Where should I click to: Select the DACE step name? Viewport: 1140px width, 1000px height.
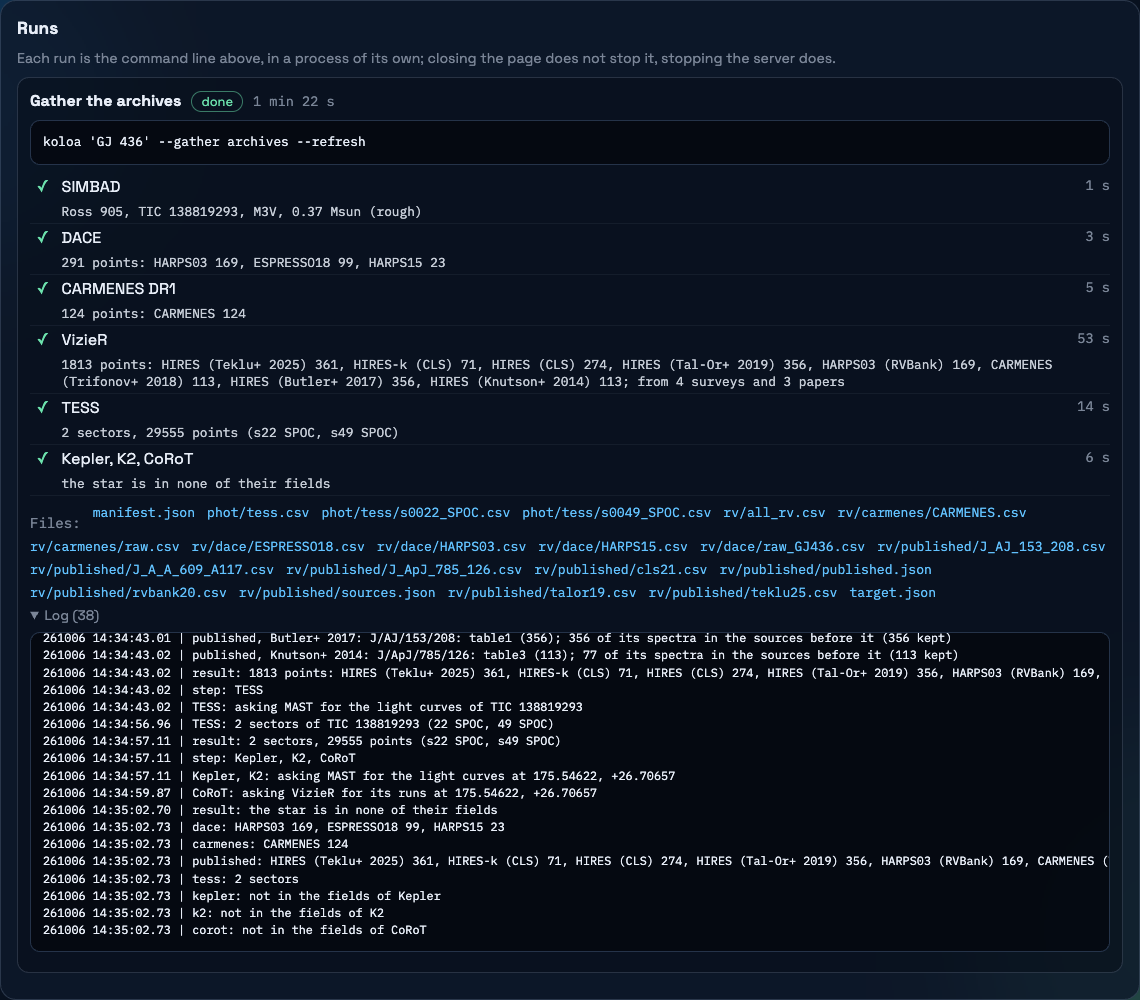coord(81,238)
